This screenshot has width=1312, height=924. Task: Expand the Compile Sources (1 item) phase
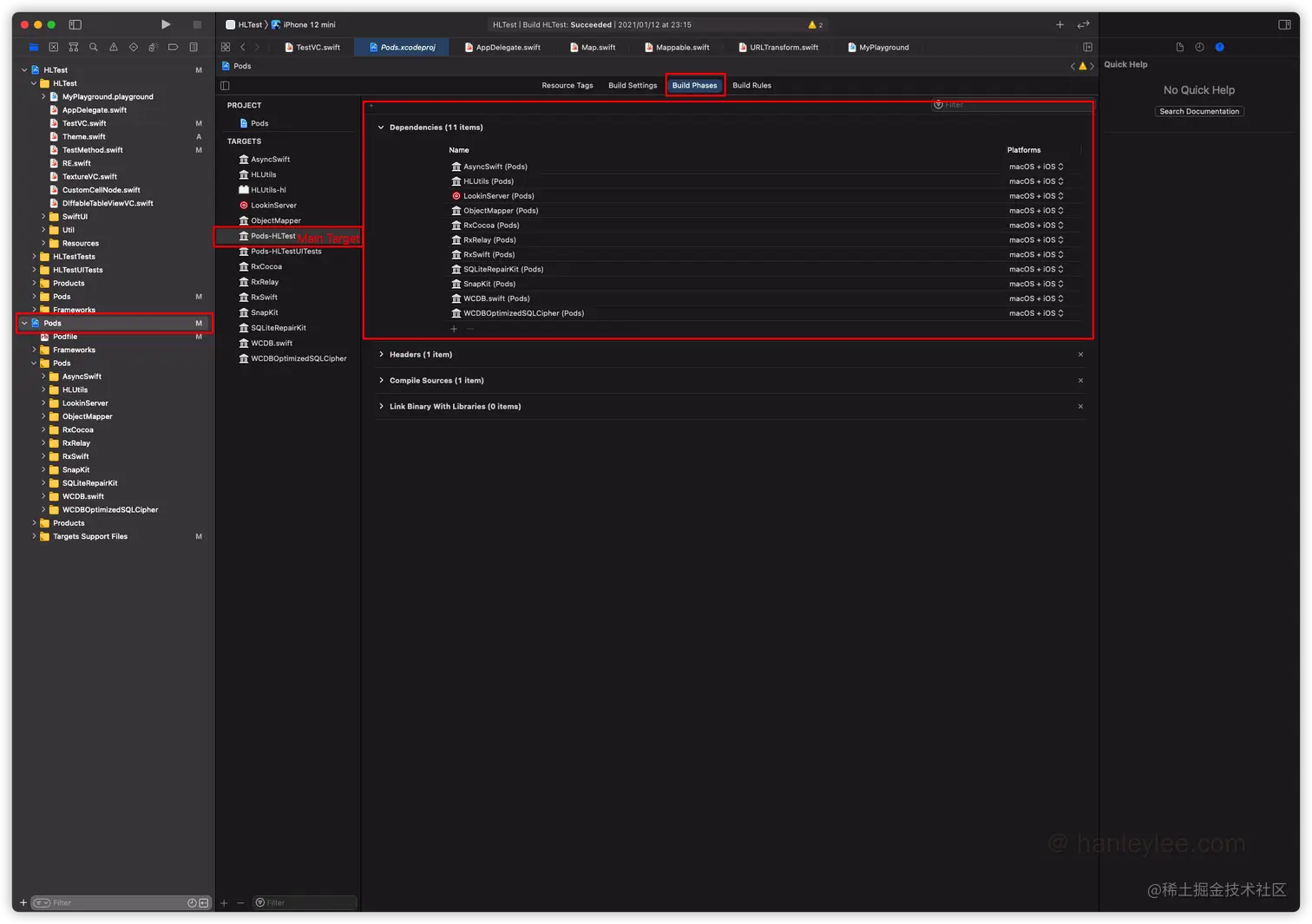(x=381, y=381)
